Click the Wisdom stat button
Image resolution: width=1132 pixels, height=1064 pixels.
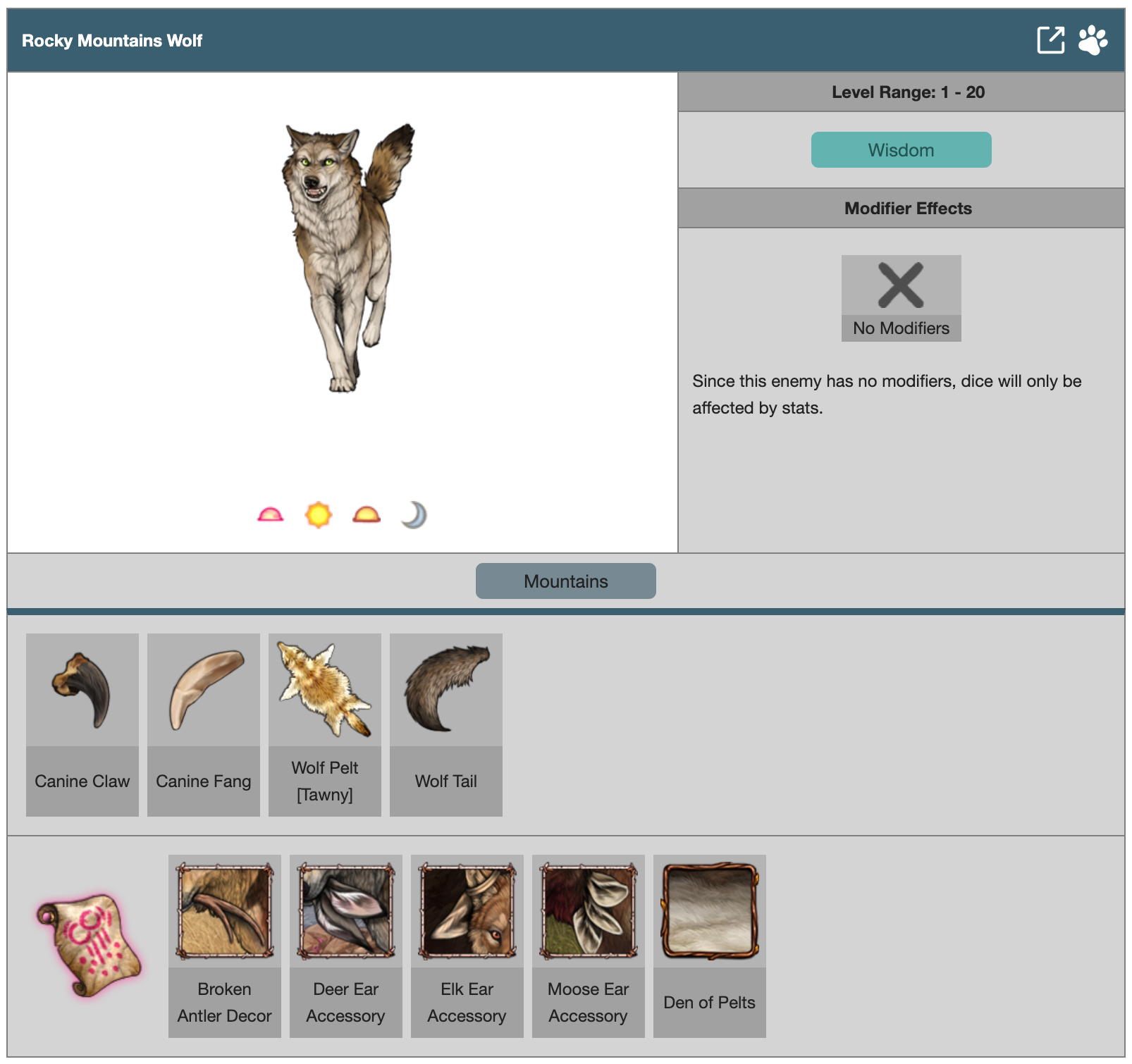901,149
